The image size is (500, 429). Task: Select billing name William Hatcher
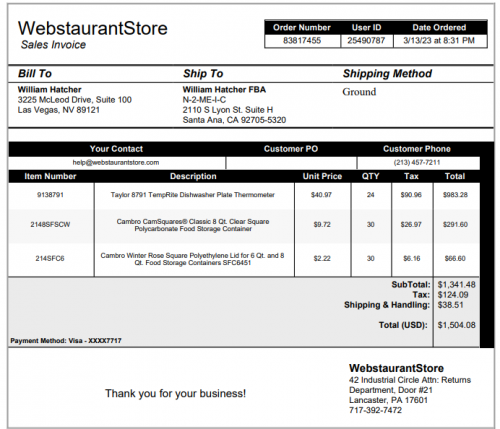(50, 89)
